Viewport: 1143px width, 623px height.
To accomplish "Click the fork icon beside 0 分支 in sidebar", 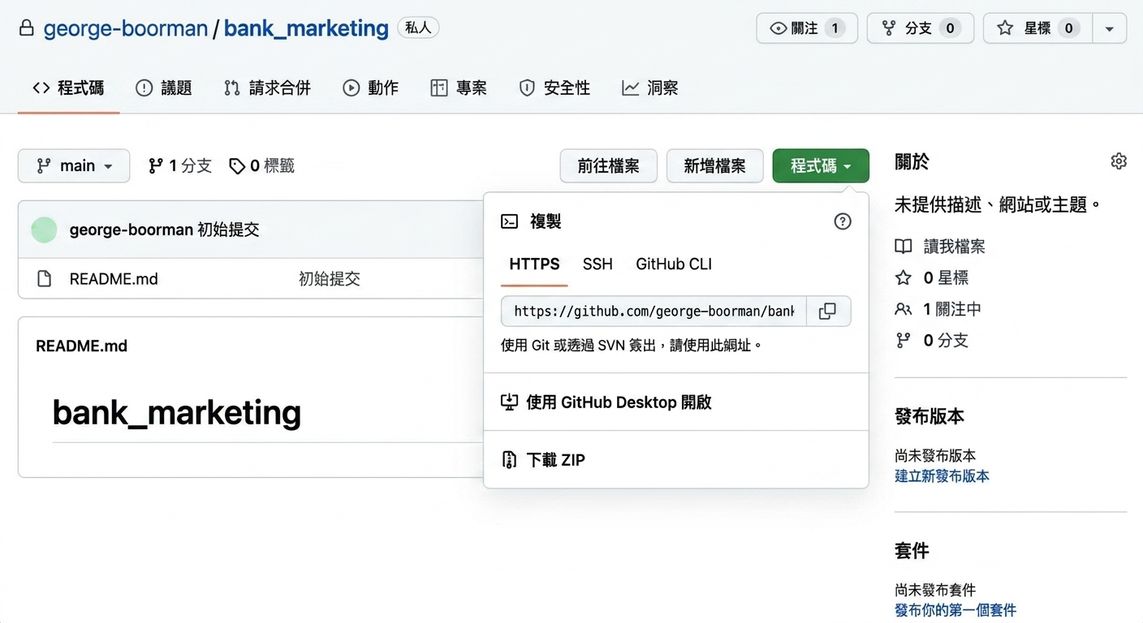I will [x=903, y=340].
